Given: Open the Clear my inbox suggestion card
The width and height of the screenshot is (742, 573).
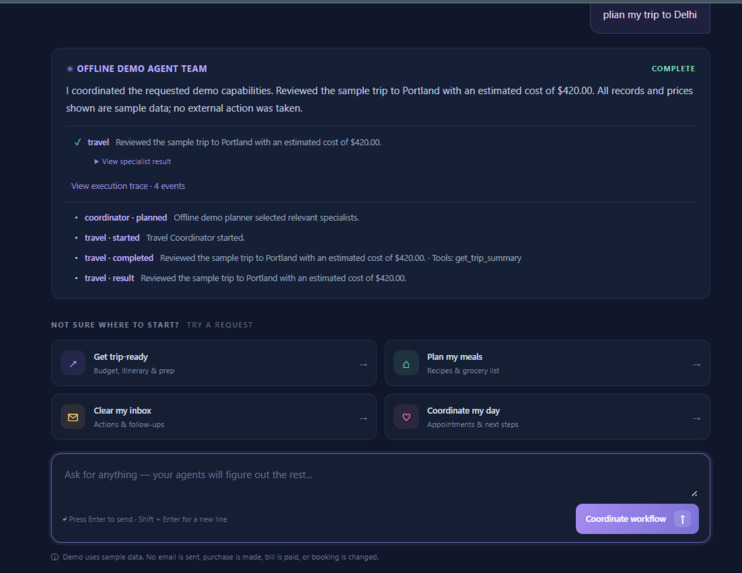Looking at the screenshot, I should click(214, 417).
